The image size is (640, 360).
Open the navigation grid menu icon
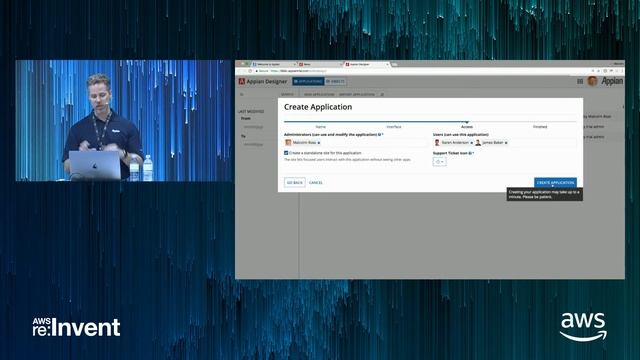(580, 82)
